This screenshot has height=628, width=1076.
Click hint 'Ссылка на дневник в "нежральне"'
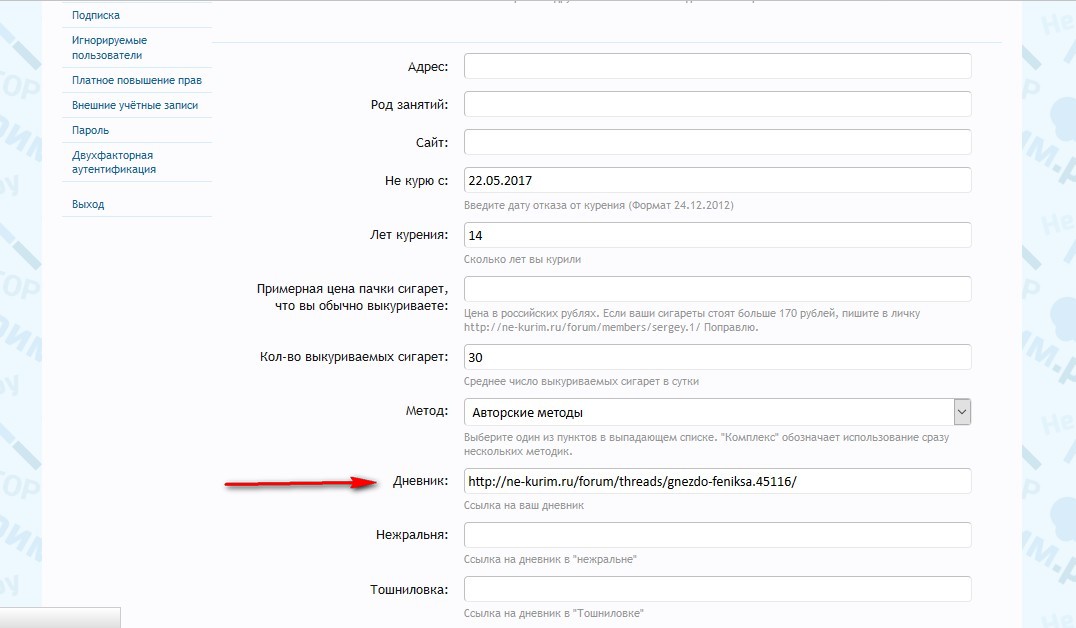coord(550,559)
